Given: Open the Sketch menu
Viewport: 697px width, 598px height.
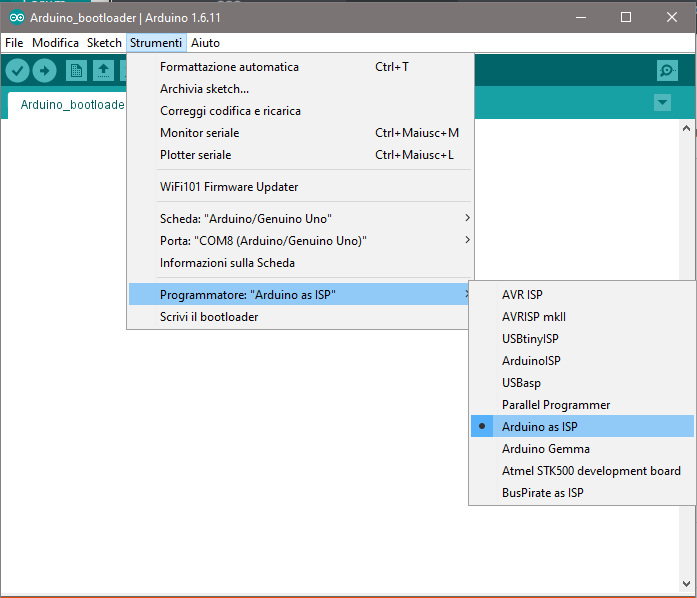Looking at the screenshot, I should pos(104,43).
